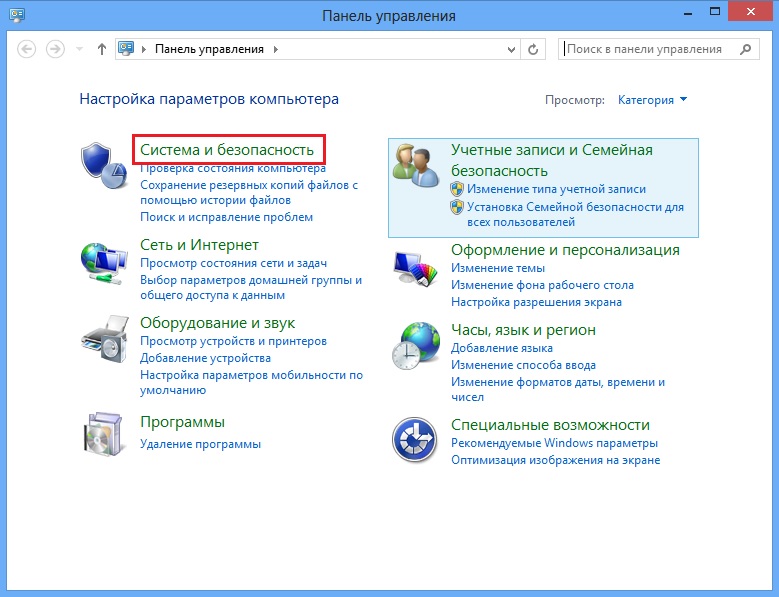Click Изменение типа учетной записи link
Viewport: 779px width, 597px height.
(556, 189)
